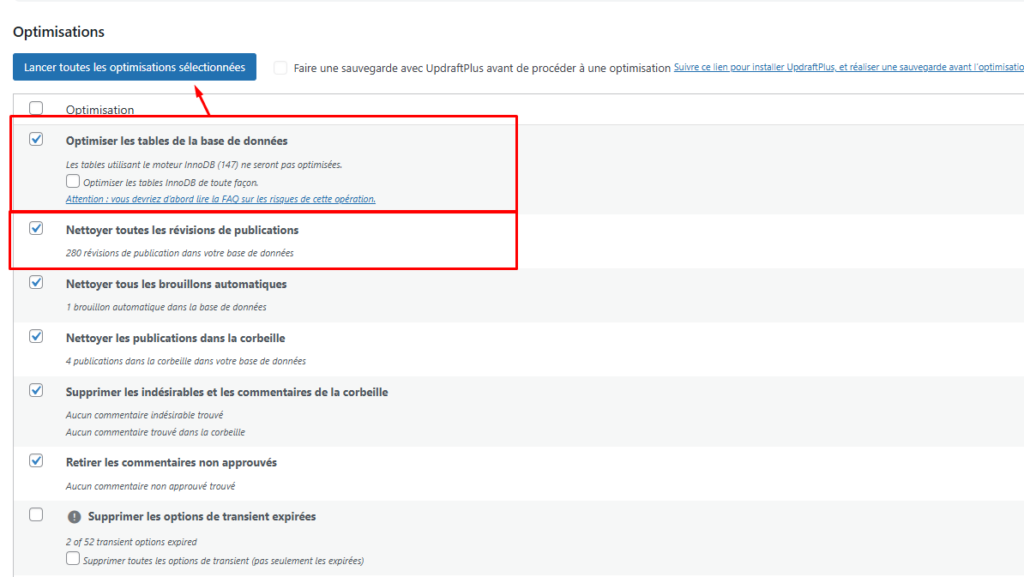Click the warning icon beside transient options
The image size is (1024, 577).
click(74, 517)
